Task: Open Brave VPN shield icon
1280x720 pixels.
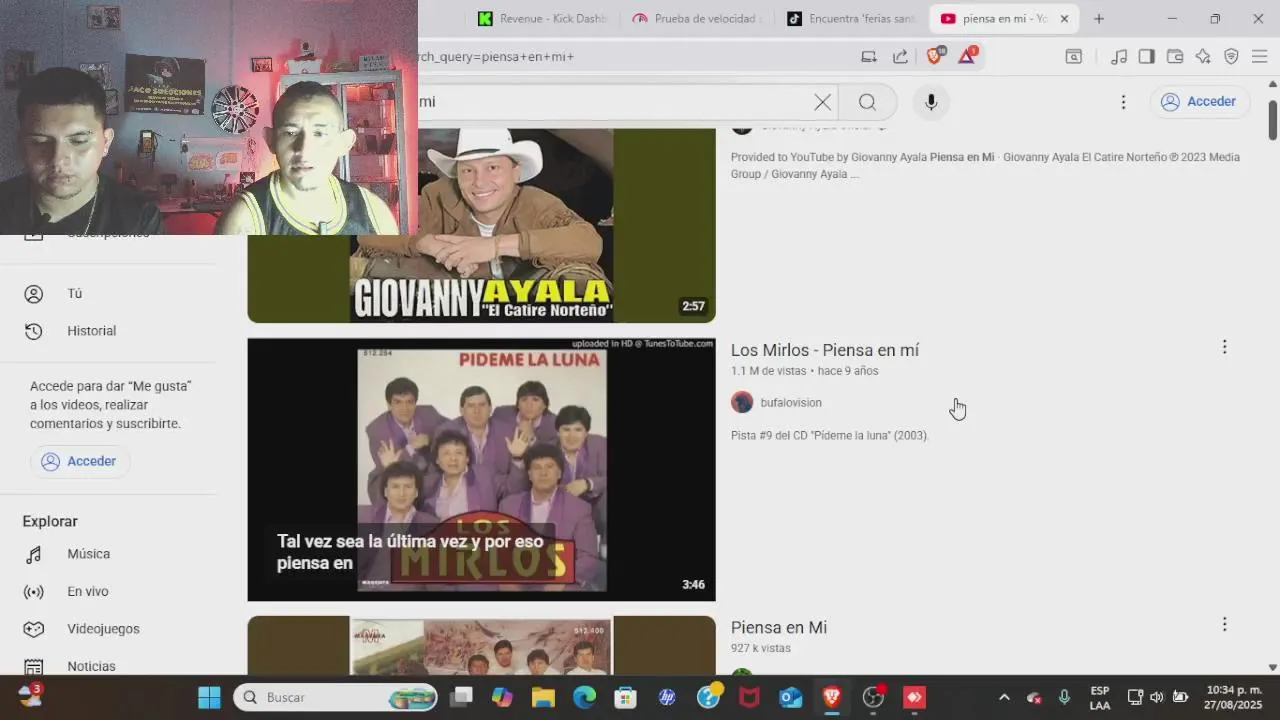Action: 1231,57
